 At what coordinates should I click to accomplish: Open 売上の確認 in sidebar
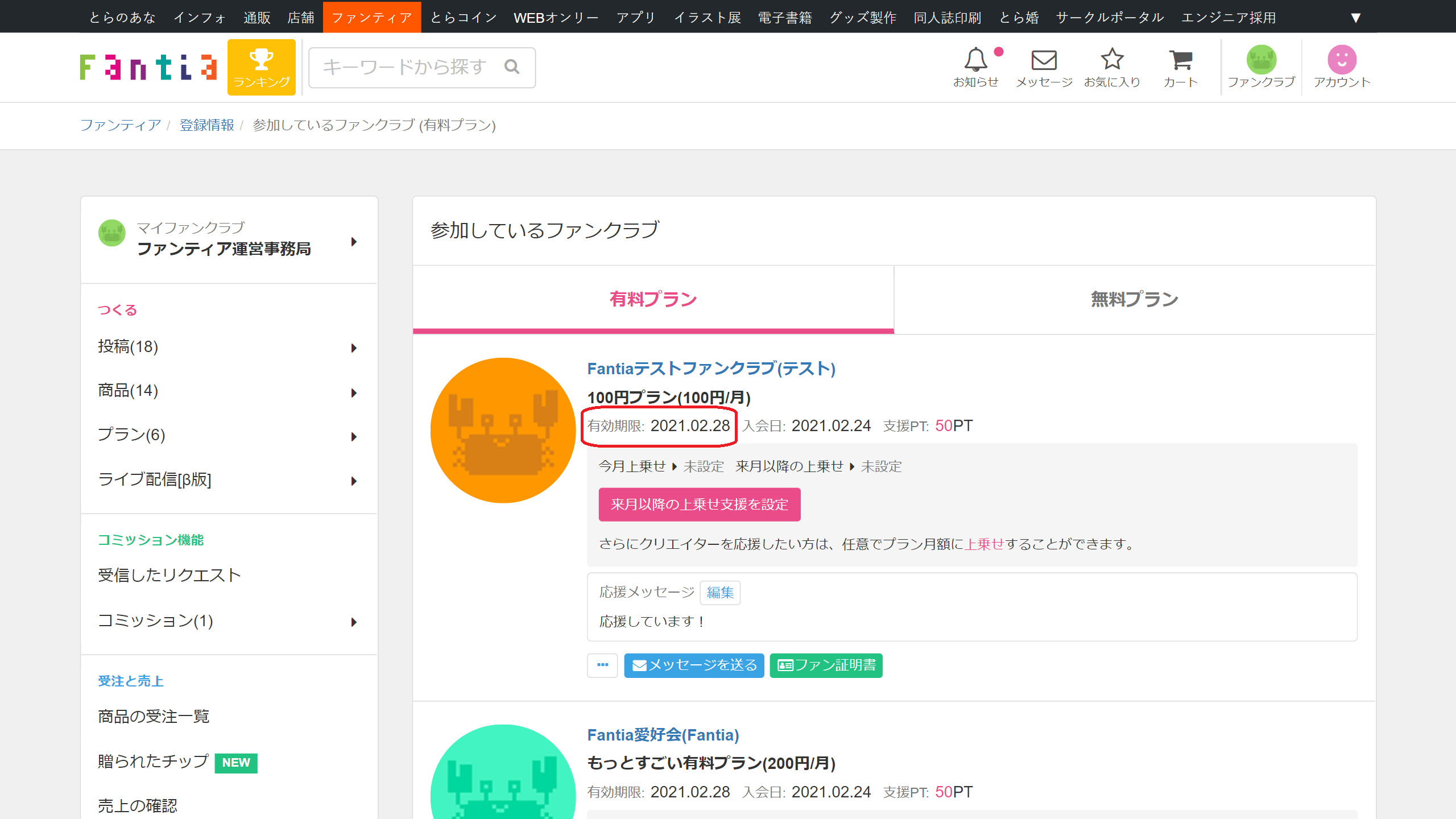click(x=138, y=806)
